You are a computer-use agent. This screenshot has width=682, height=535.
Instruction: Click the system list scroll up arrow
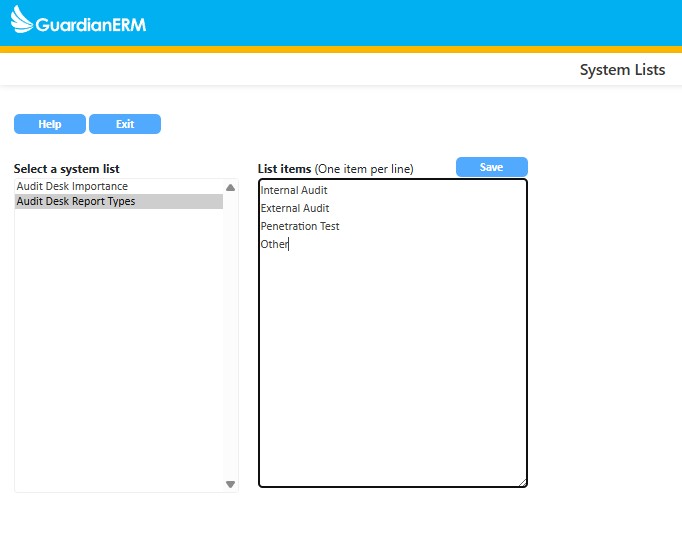[230, 187]
